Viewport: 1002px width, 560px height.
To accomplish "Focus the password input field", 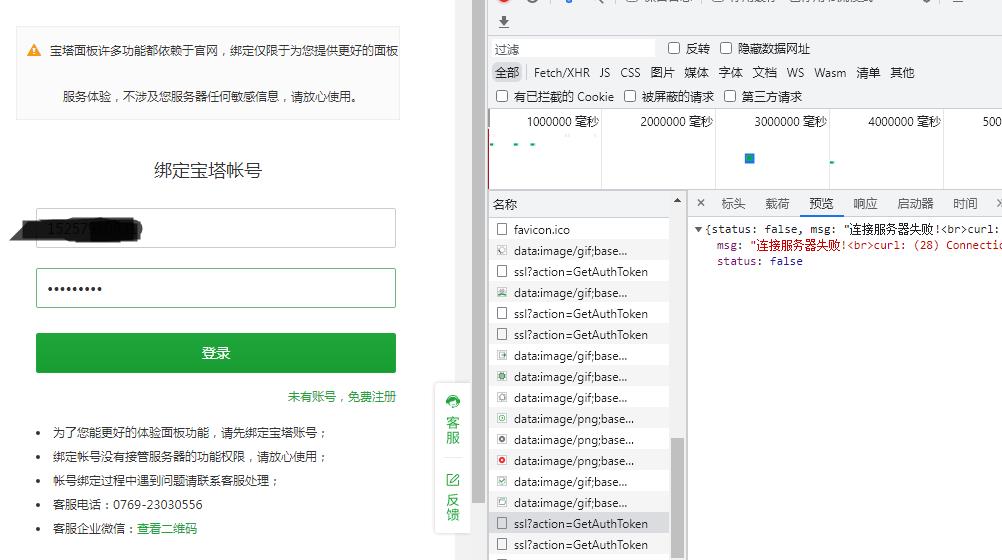I will pyautogui.click(x=216, y=288).
